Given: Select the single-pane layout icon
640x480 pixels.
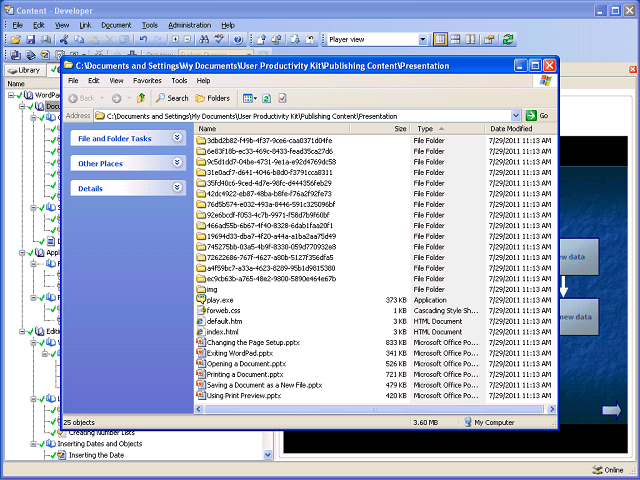Looking at the screenshot, I should coord(440,40).
